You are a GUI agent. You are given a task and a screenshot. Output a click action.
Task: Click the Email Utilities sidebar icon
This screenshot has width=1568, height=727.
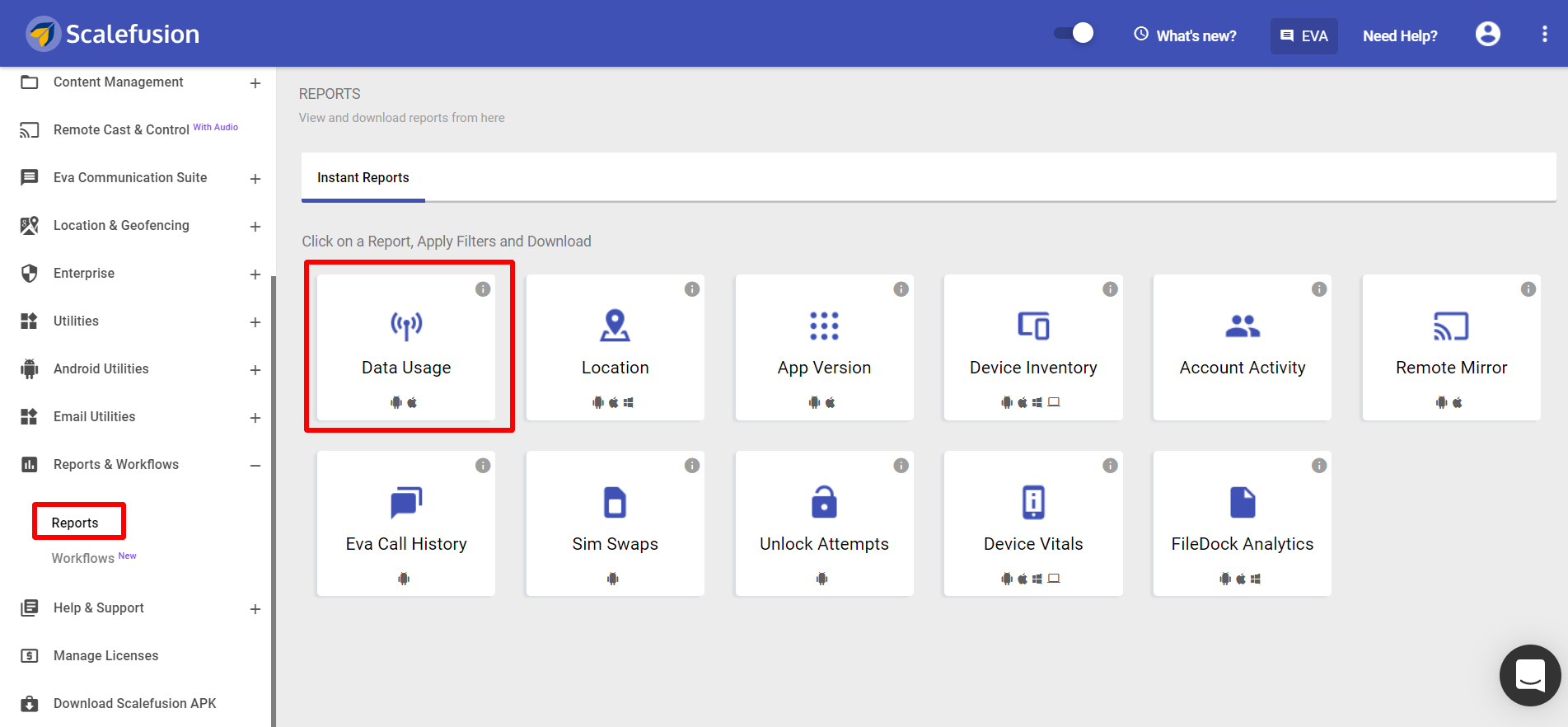point(30,416)
